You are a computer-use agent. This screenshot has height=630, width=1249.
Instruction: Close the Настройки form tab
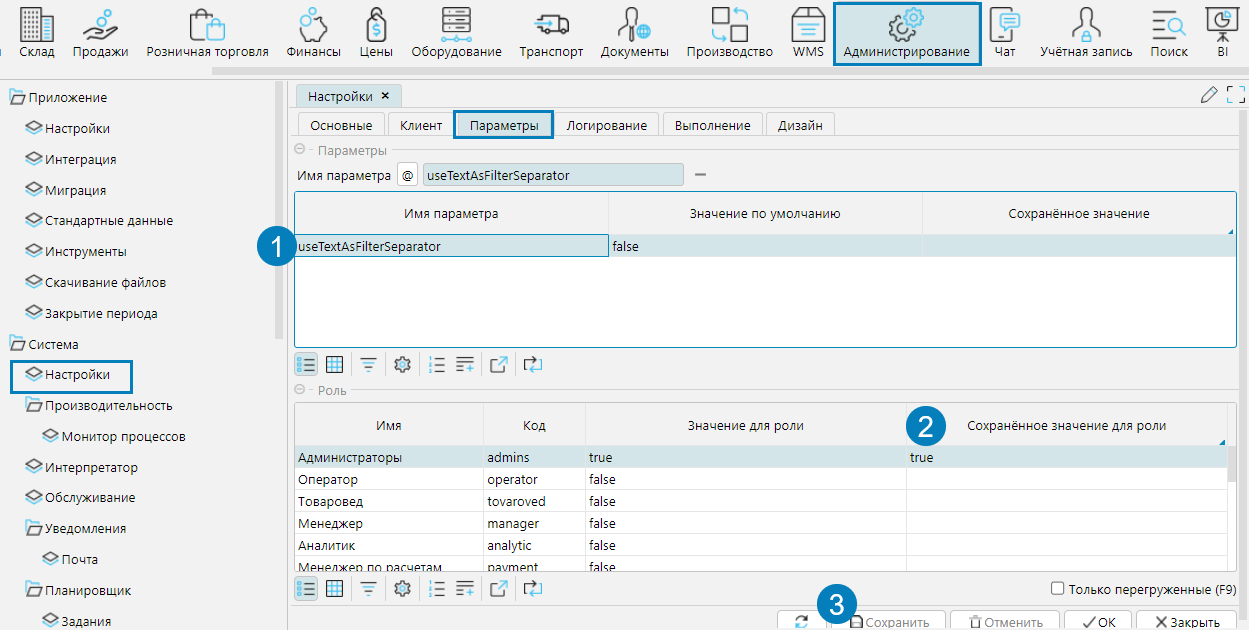385,96
